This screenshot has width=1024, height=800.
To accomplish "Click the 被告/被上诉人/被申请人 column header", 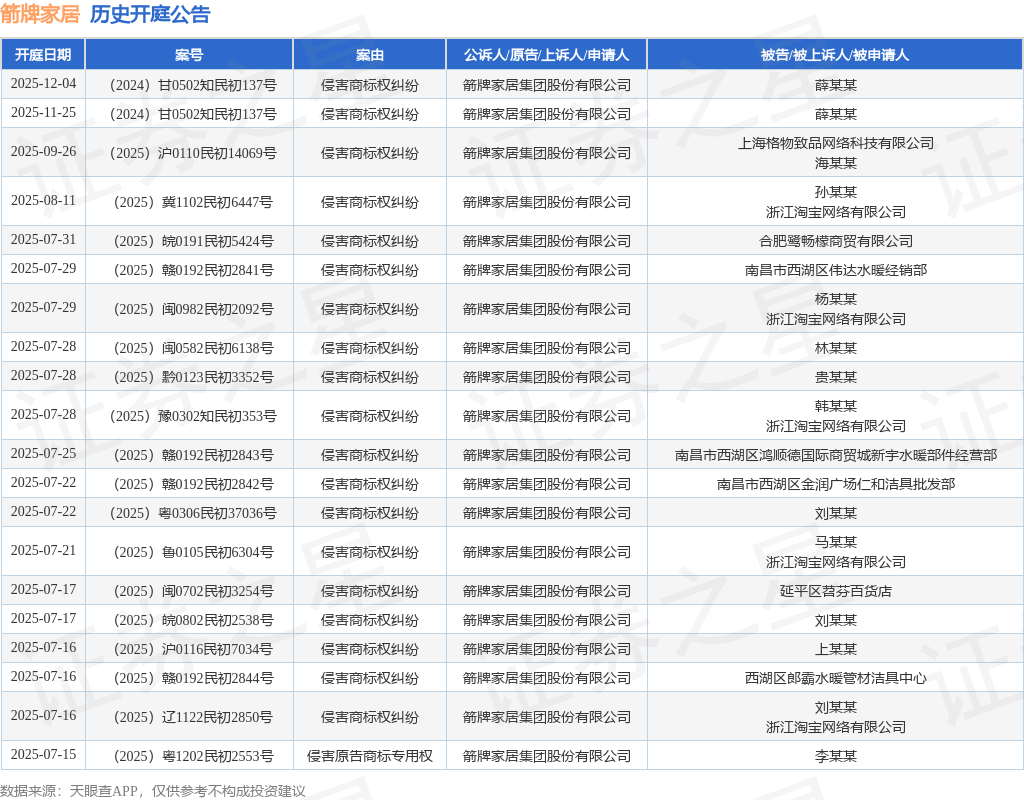I will (835, 55).
